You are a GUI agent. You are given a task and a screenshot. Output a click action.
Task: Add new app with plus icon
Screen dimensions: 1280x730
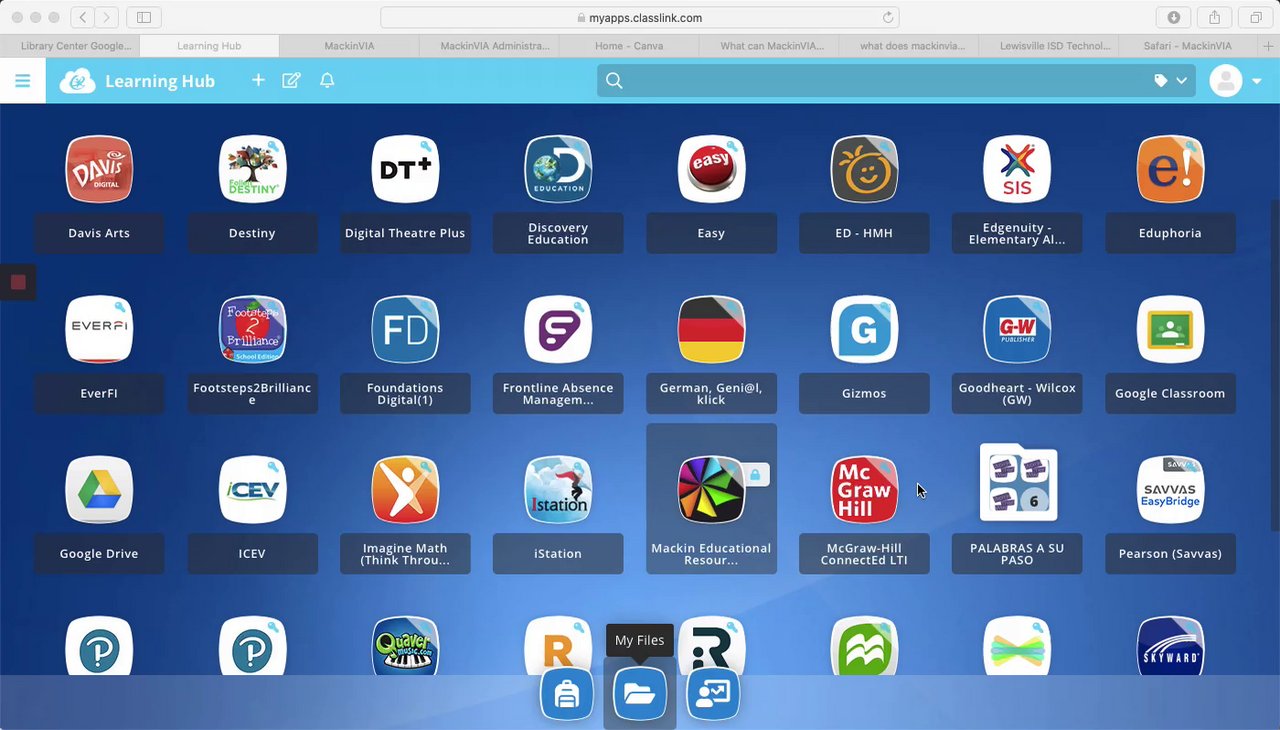click(258, 80)
